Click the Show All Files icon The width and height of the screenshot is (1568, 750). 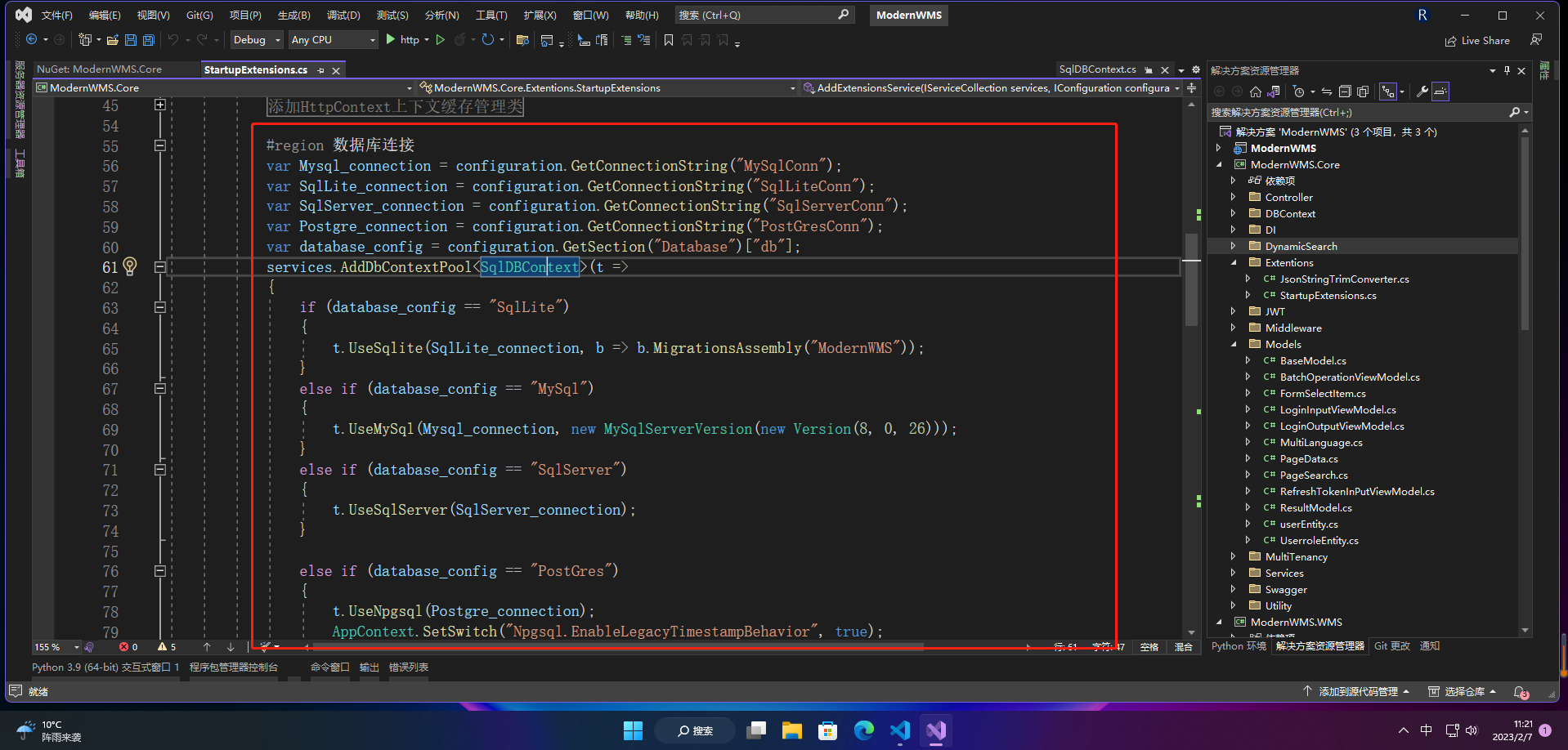tap(1363, 92)
